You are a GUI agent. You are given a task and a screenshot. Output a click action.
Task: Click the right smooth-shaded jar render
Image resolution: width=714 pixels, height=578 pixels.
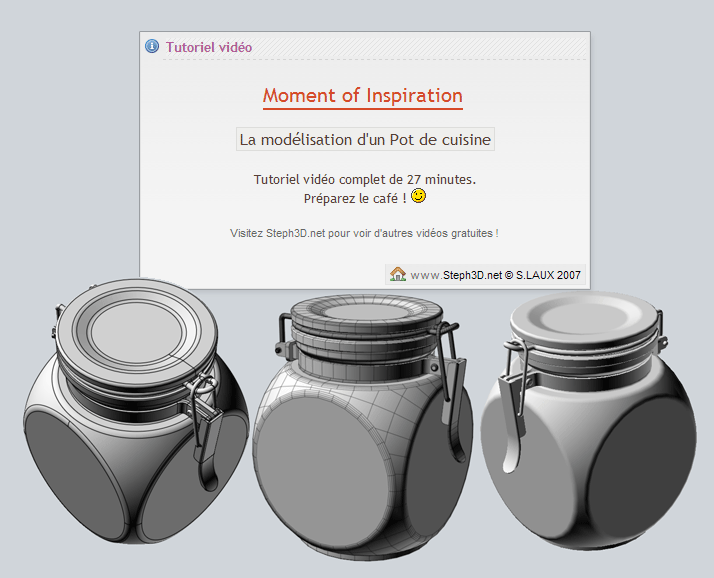(x=589, y=420)
